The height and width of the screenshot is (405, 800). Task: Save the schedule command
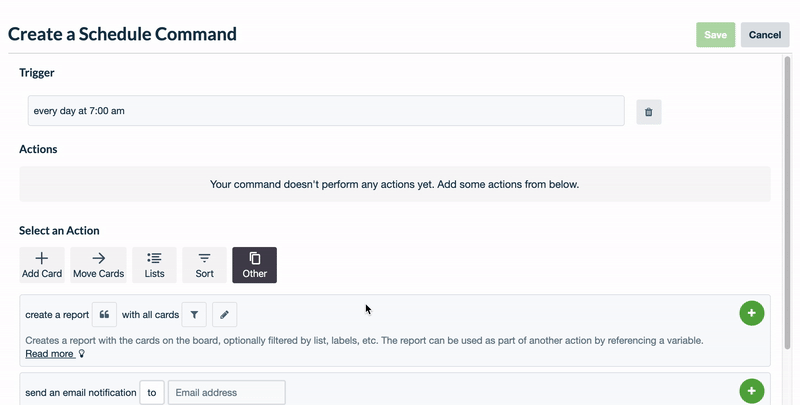pos(715,35)
